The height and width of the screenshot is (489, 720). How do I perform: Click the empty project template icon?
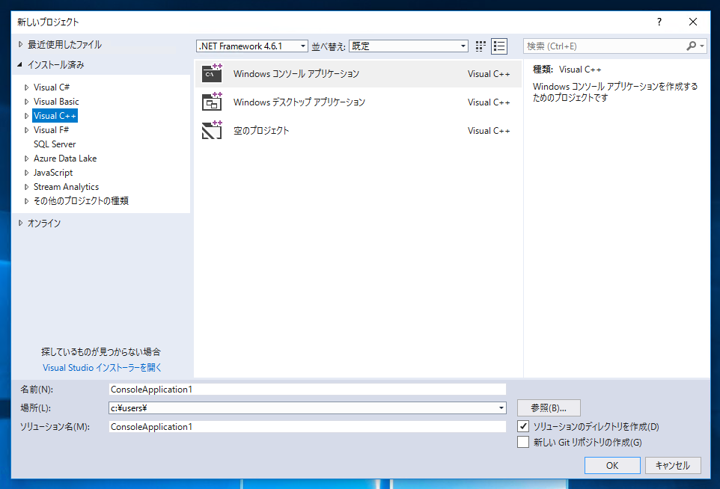tap(212, 130)
